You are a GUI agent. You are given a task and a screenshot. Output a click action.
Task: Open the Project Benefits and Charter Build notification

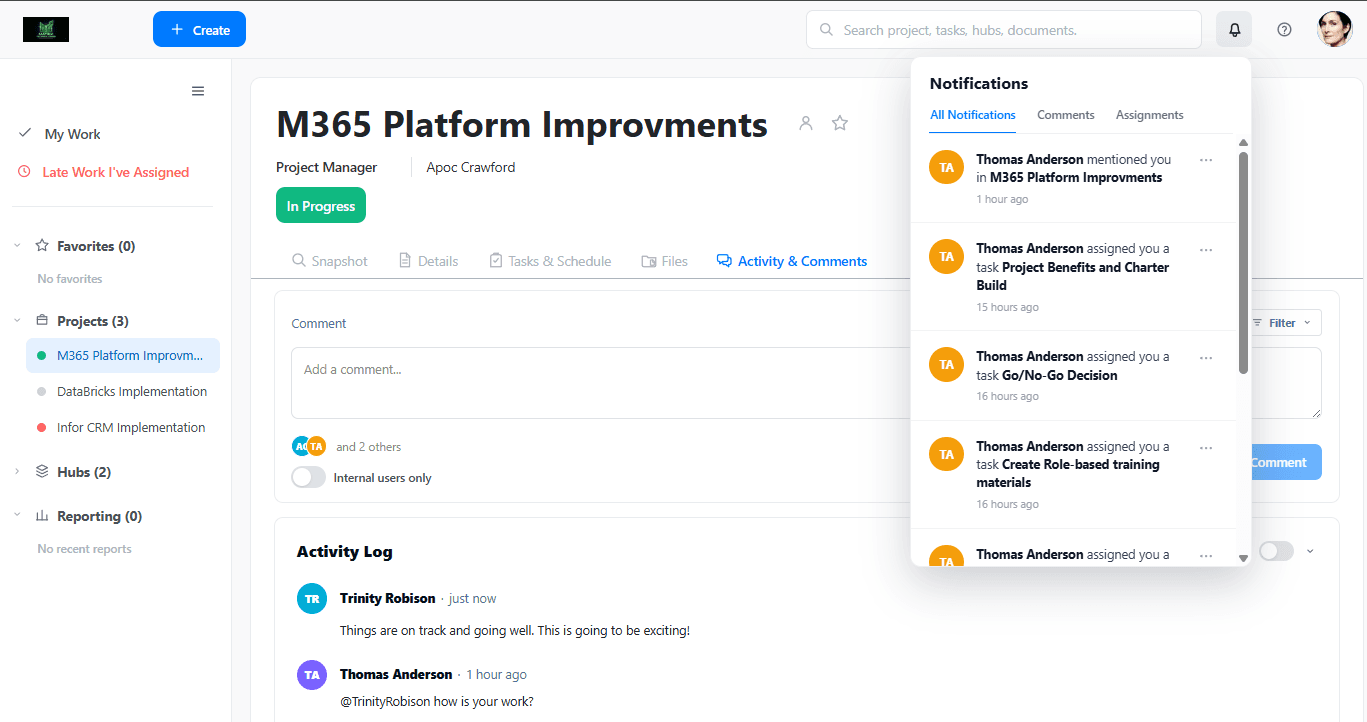point(1074,276)
